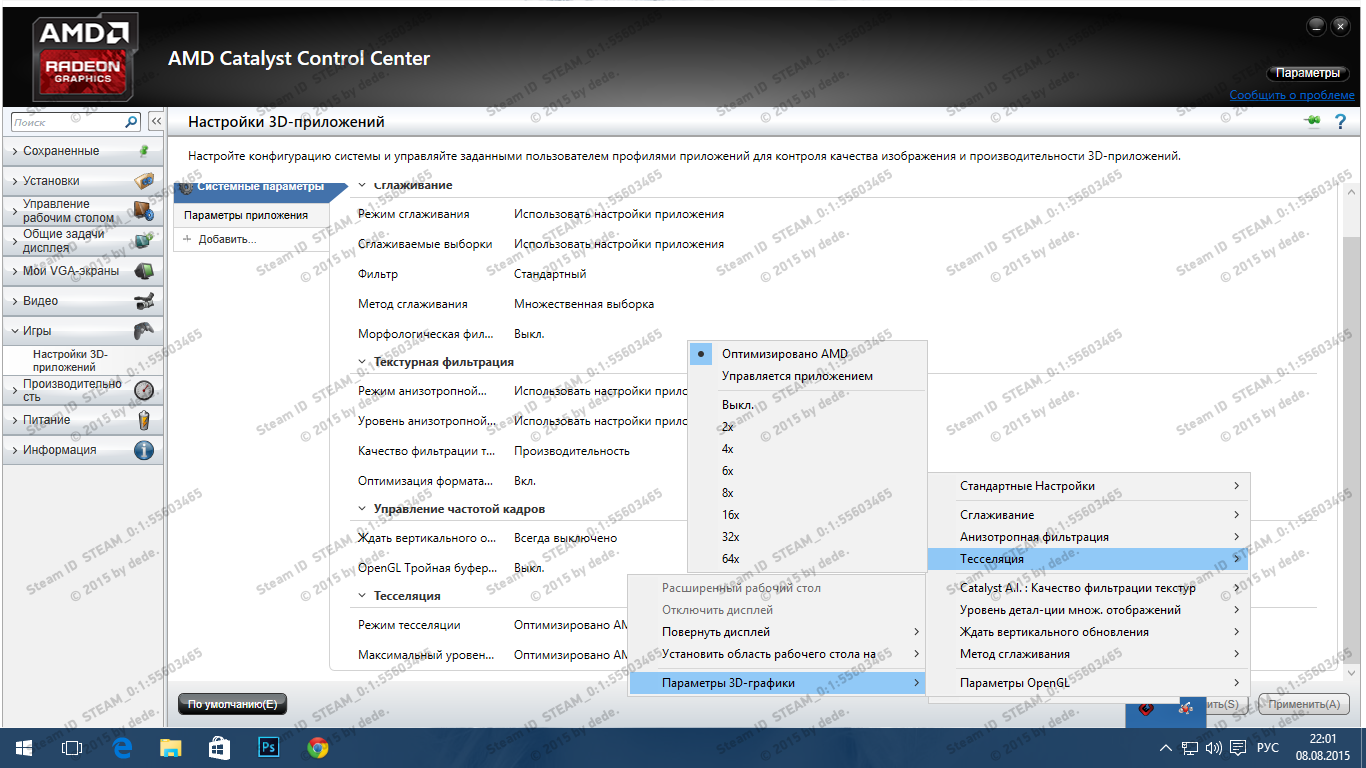Set tessellation level to 64x

[808, 559]
